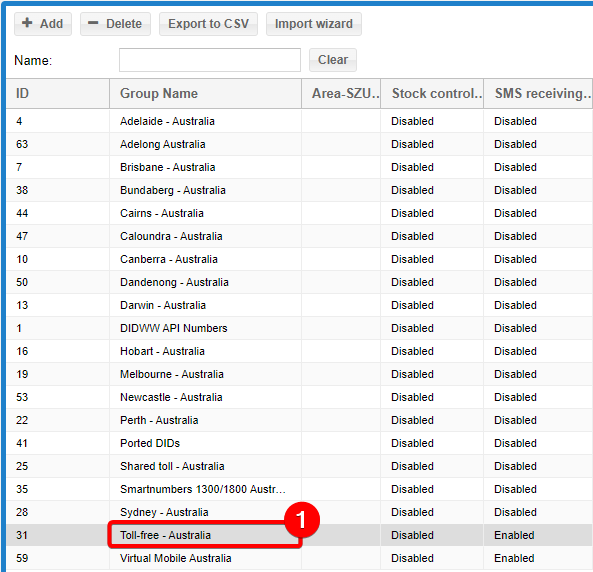Screen dimensions: 593x572
Task: Select Toll-free - Australia group
Action: click(x=165, y=535)
